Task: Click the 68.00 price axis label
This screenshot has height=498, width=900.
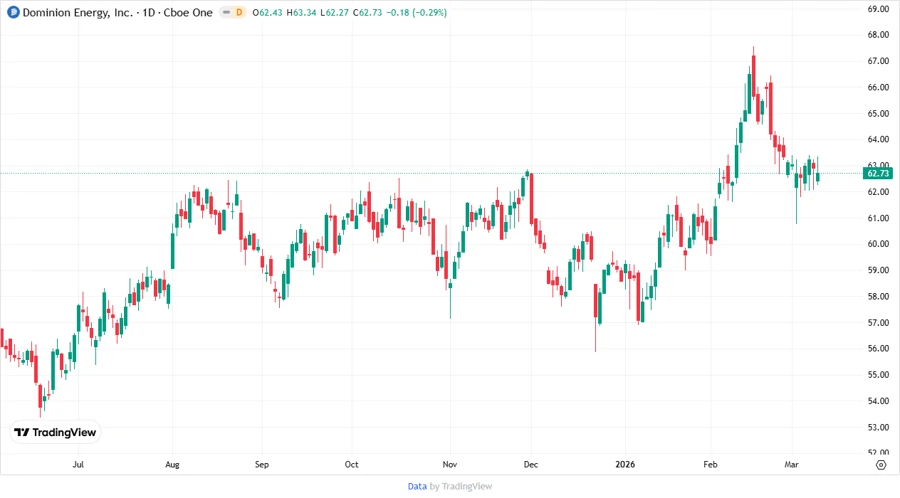Action: pos(878,35)
